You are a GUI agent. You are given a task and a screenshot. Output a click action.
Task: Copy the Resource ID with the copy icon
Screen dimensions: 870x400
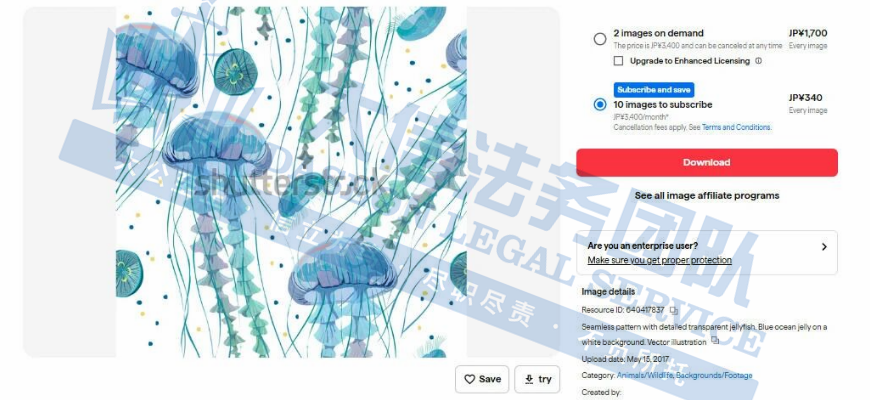click(x=674, y=311)
